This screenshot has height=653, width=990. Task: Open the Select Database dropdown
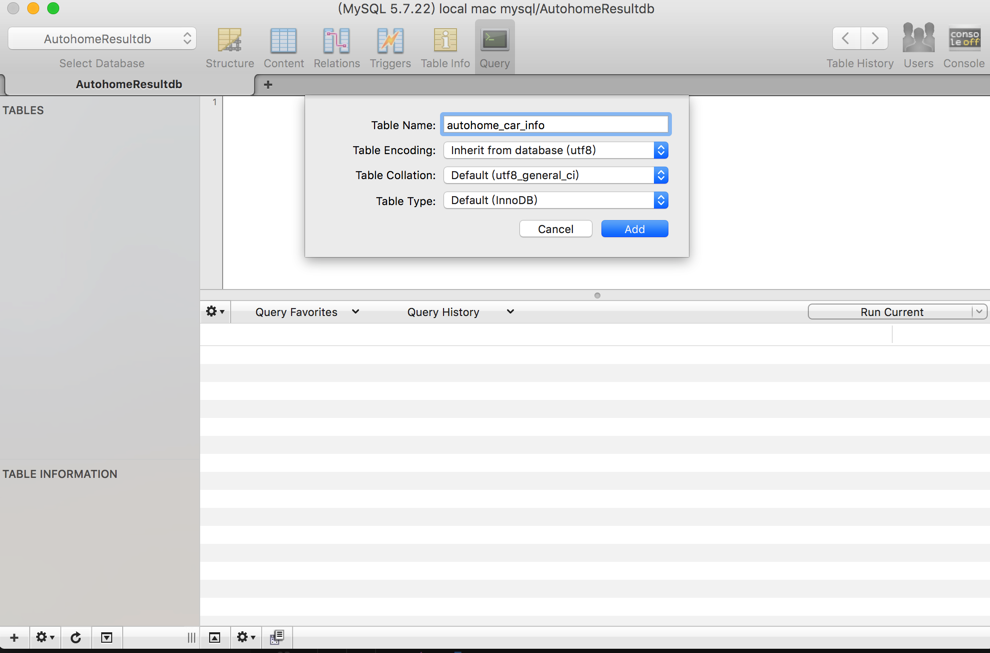click(x=102, y=39)
